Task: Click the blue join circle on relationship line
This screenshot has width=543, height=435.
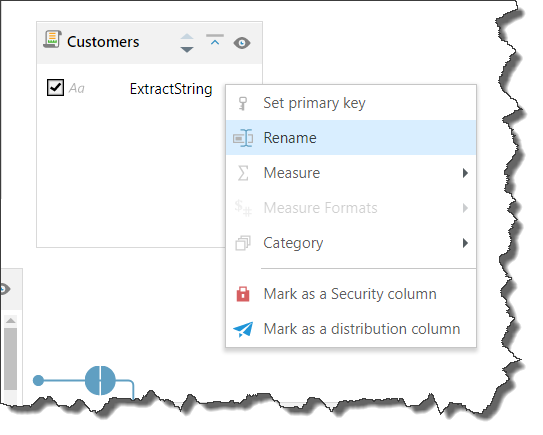Action: (x=100, y=380)
